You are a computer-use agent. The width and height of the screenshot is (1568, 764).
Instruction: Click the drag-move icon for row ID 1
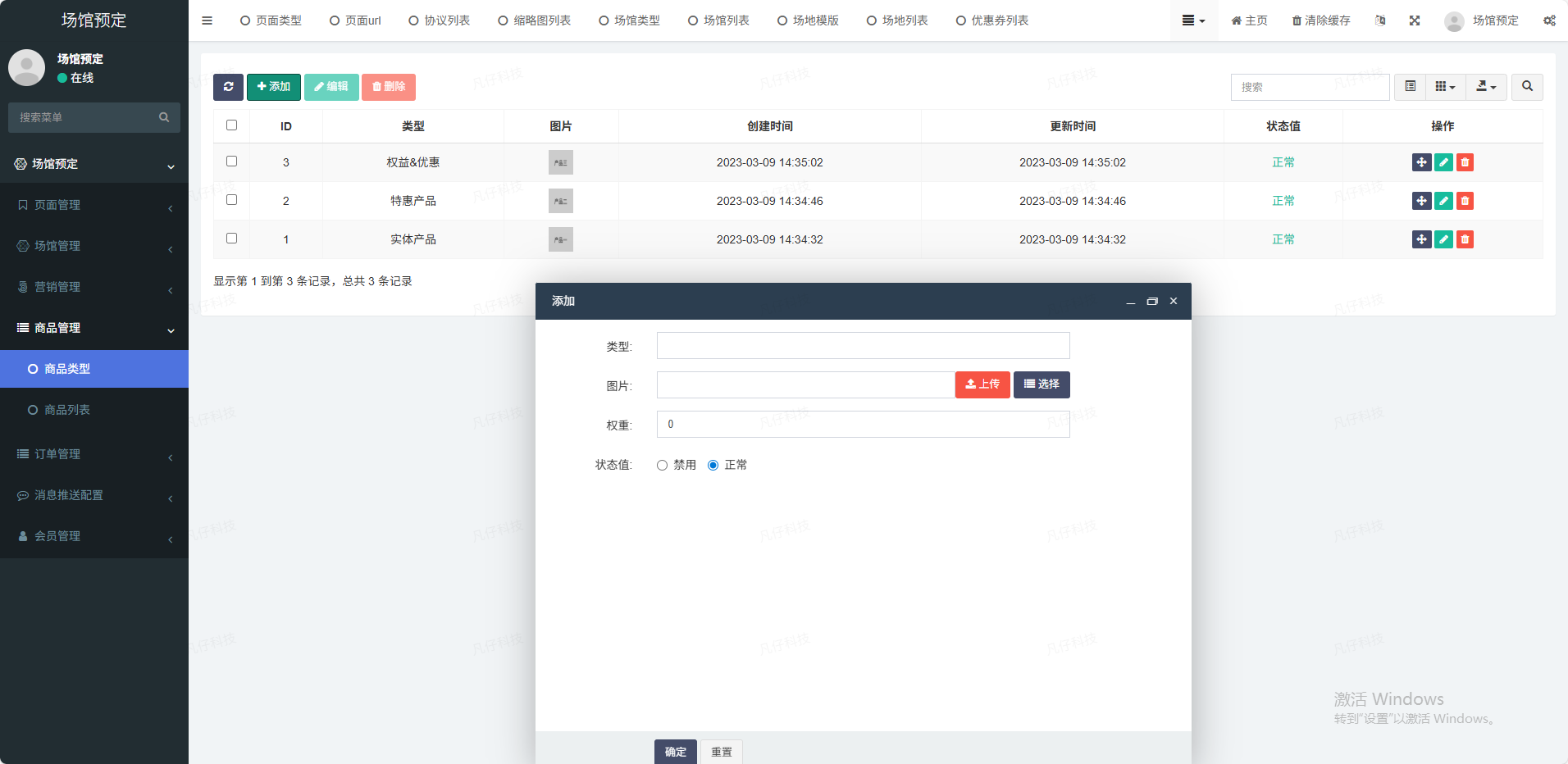click(x=1421, y=239)
